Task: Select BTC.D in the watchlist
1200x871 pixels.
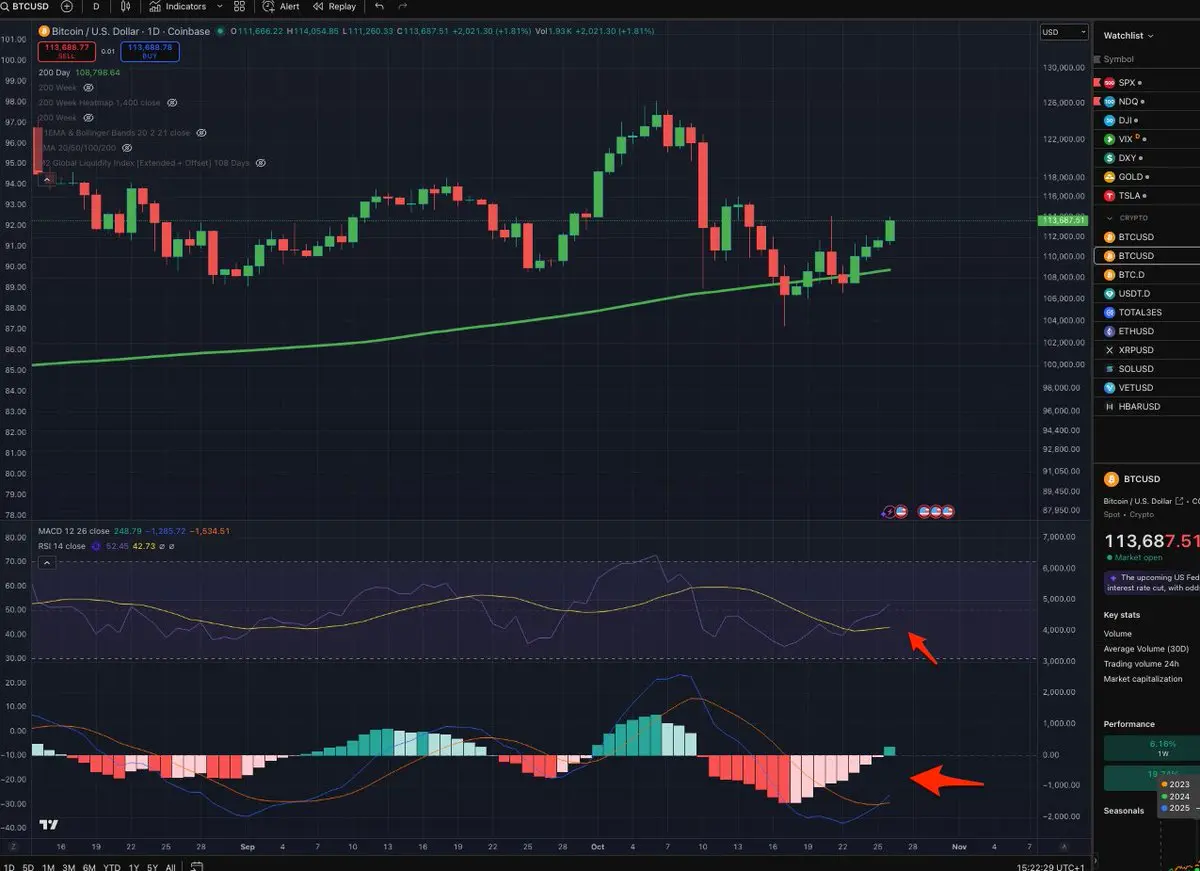Action: point(1147,274)
